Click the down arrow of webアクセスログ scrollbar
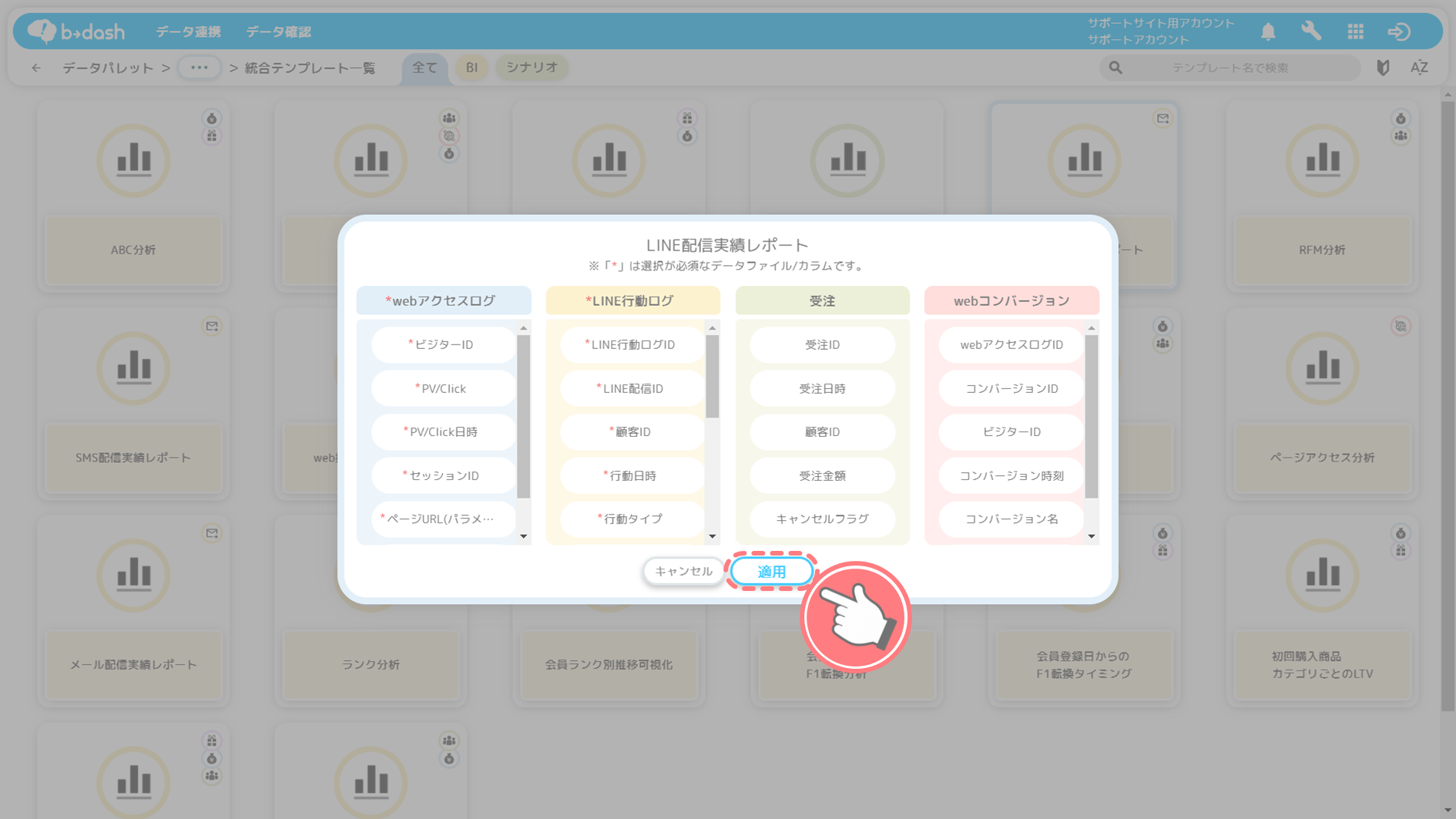Image resolution: width=1456 pixels, height=819 pixels. [524, 536]
